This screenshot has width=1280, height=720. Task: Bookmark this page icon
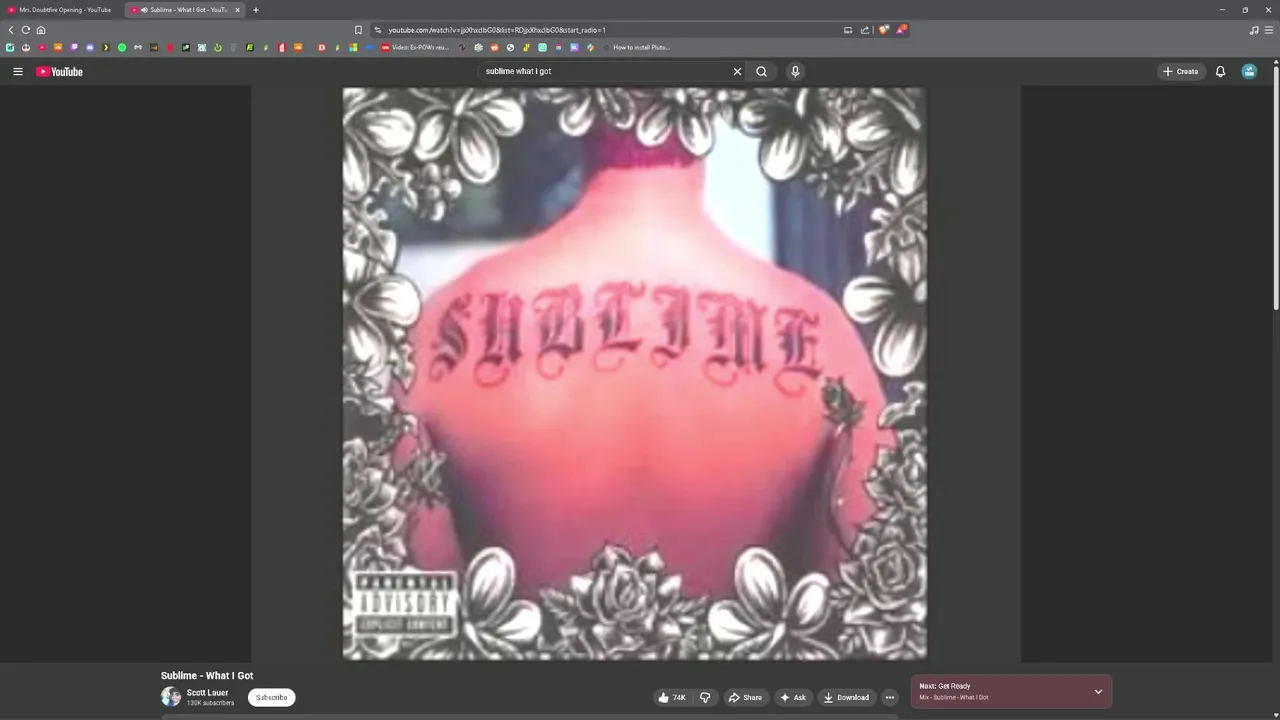[x=358, y=30]
